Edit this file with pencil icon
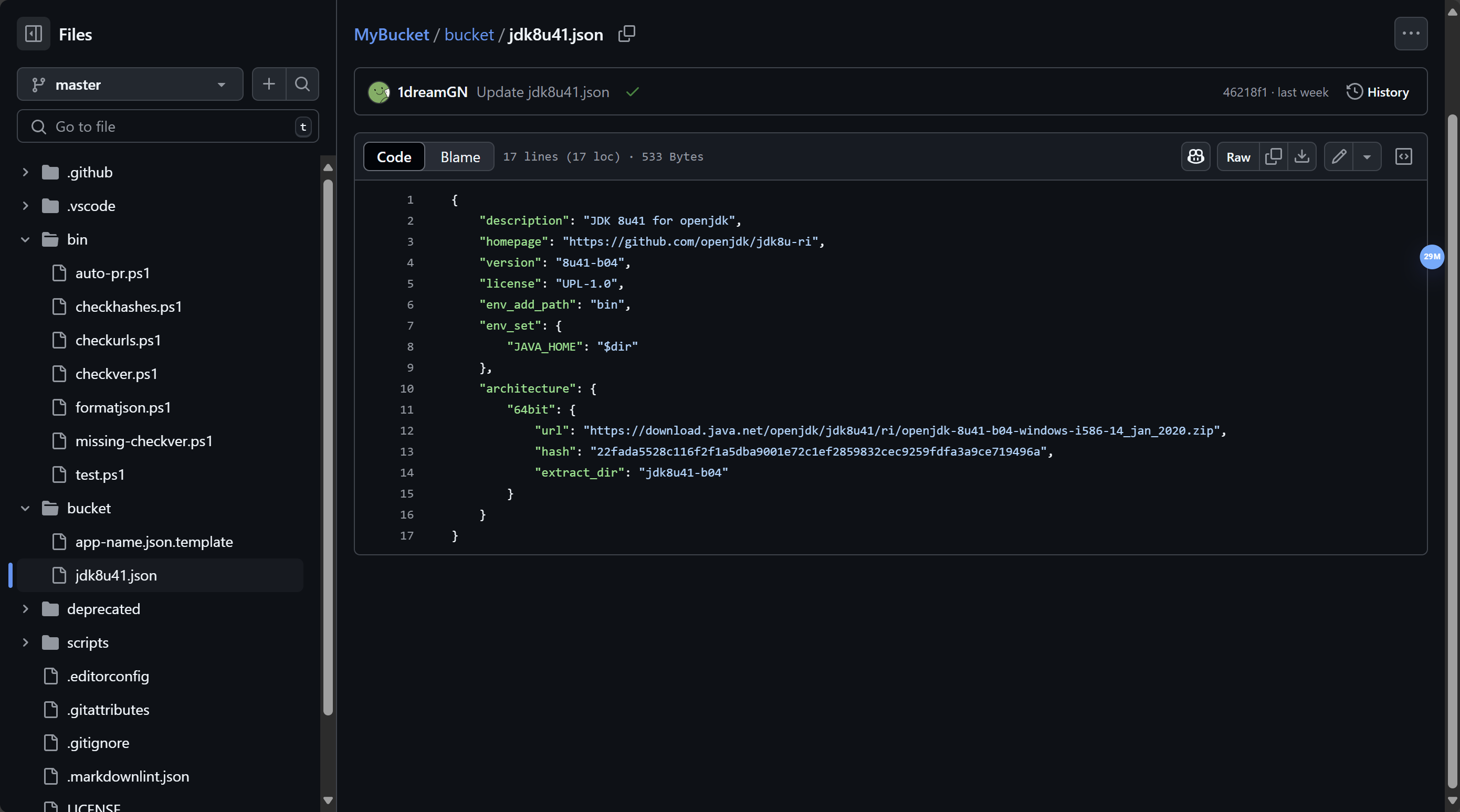Viewport: 1460px width, 812px height. pos(1339,157)
